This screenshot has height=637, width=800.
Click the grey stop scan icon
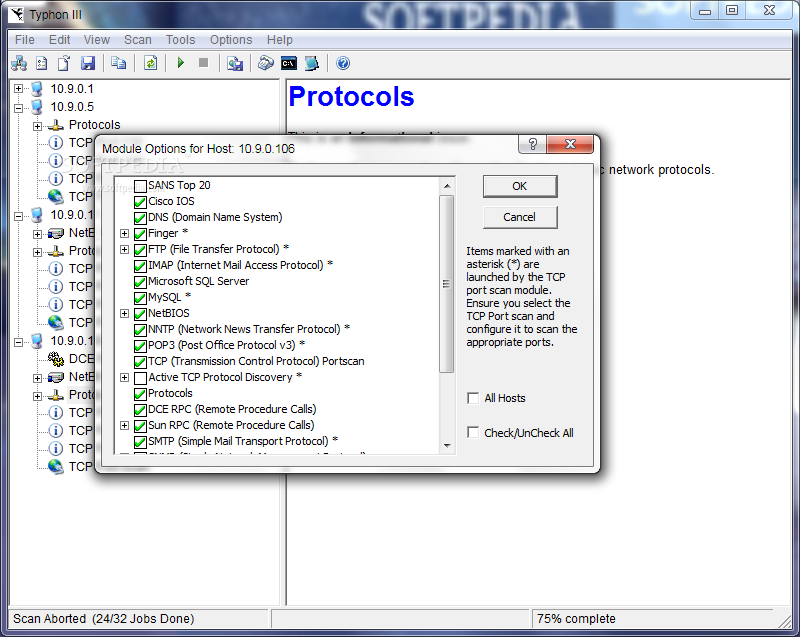[203, 63]
